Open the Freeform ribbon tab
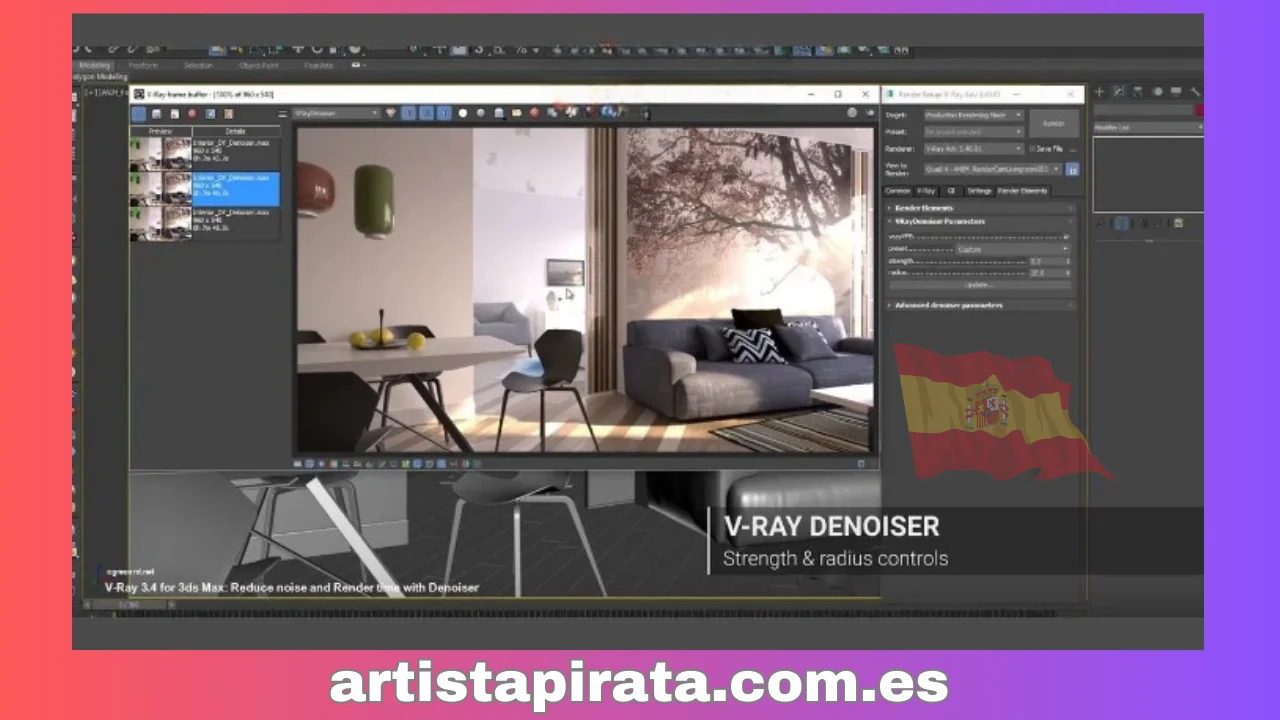This screenshot has height=720, width=1280. [143, 65]
